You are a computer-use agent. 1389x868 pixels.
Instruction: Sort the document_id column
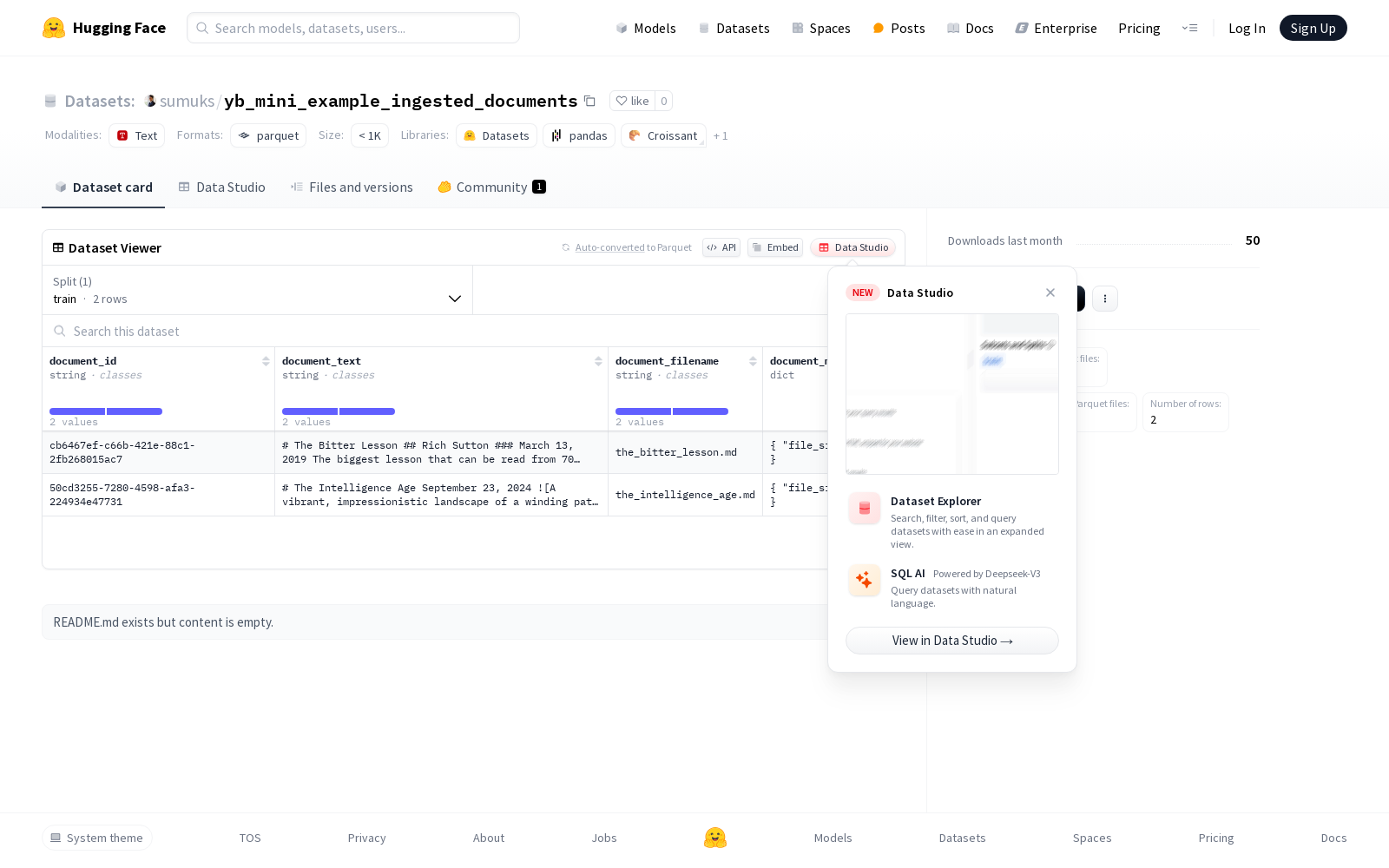[x=266, y=361]
